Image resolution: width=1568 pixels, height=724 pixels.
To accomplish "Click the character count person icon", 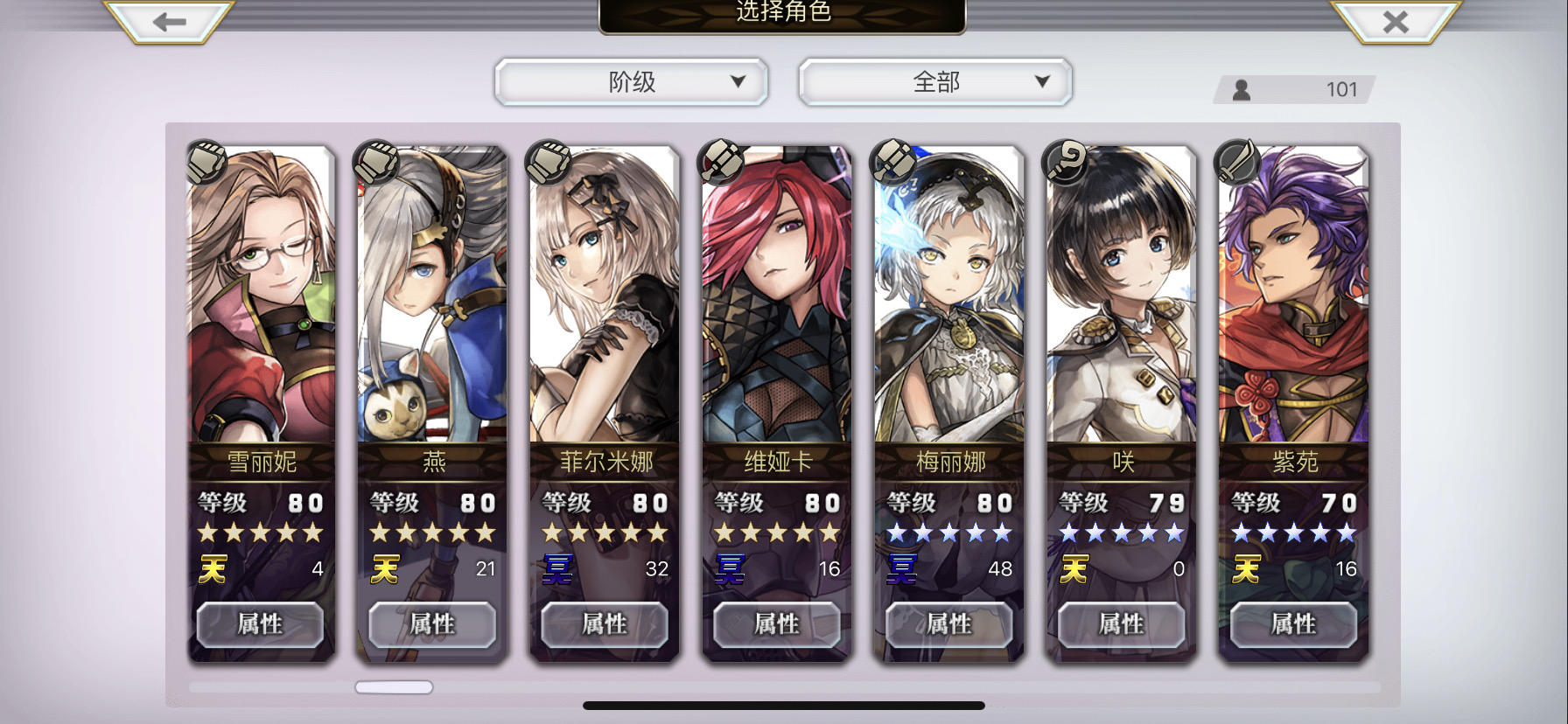I will point(1241,89).
